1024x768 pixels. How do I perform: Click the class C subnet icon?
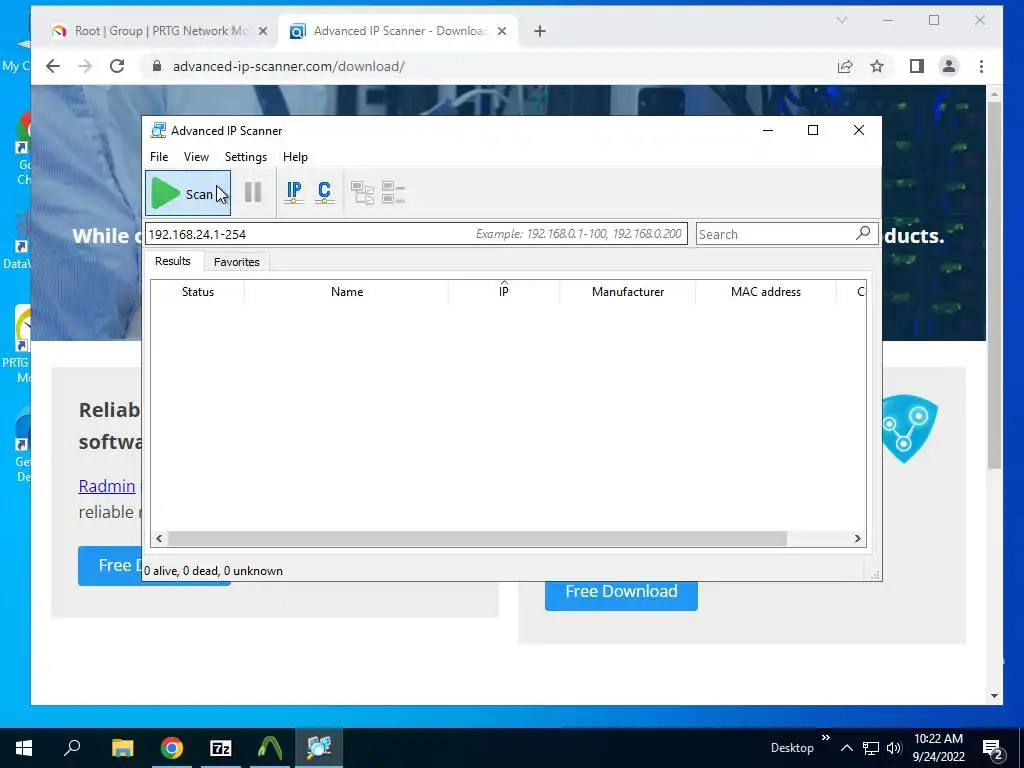[324, 193]
